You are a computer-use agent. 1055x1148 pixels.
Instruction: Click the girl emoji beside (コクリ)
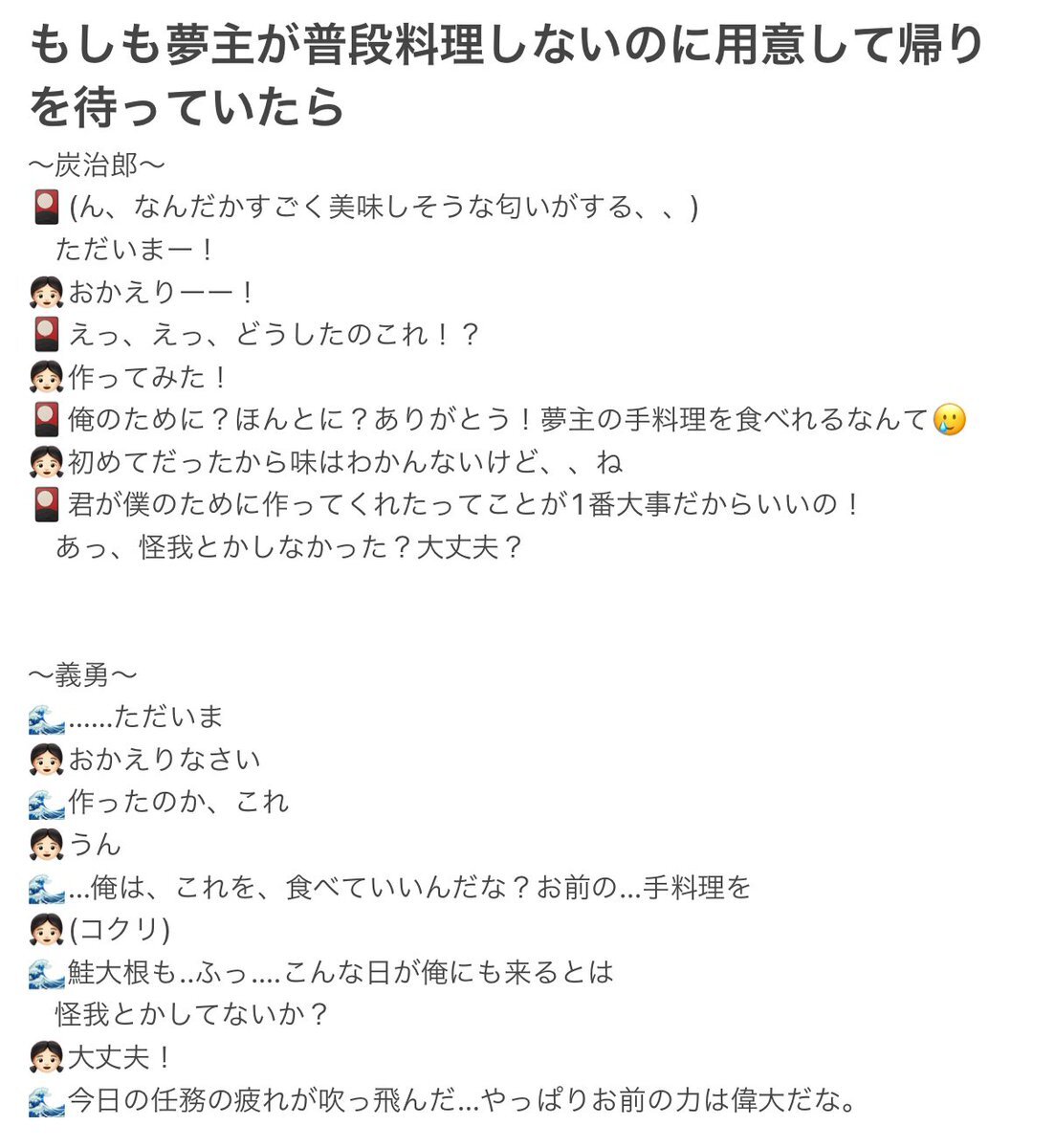pyautogui.click(x=46, y=930)
